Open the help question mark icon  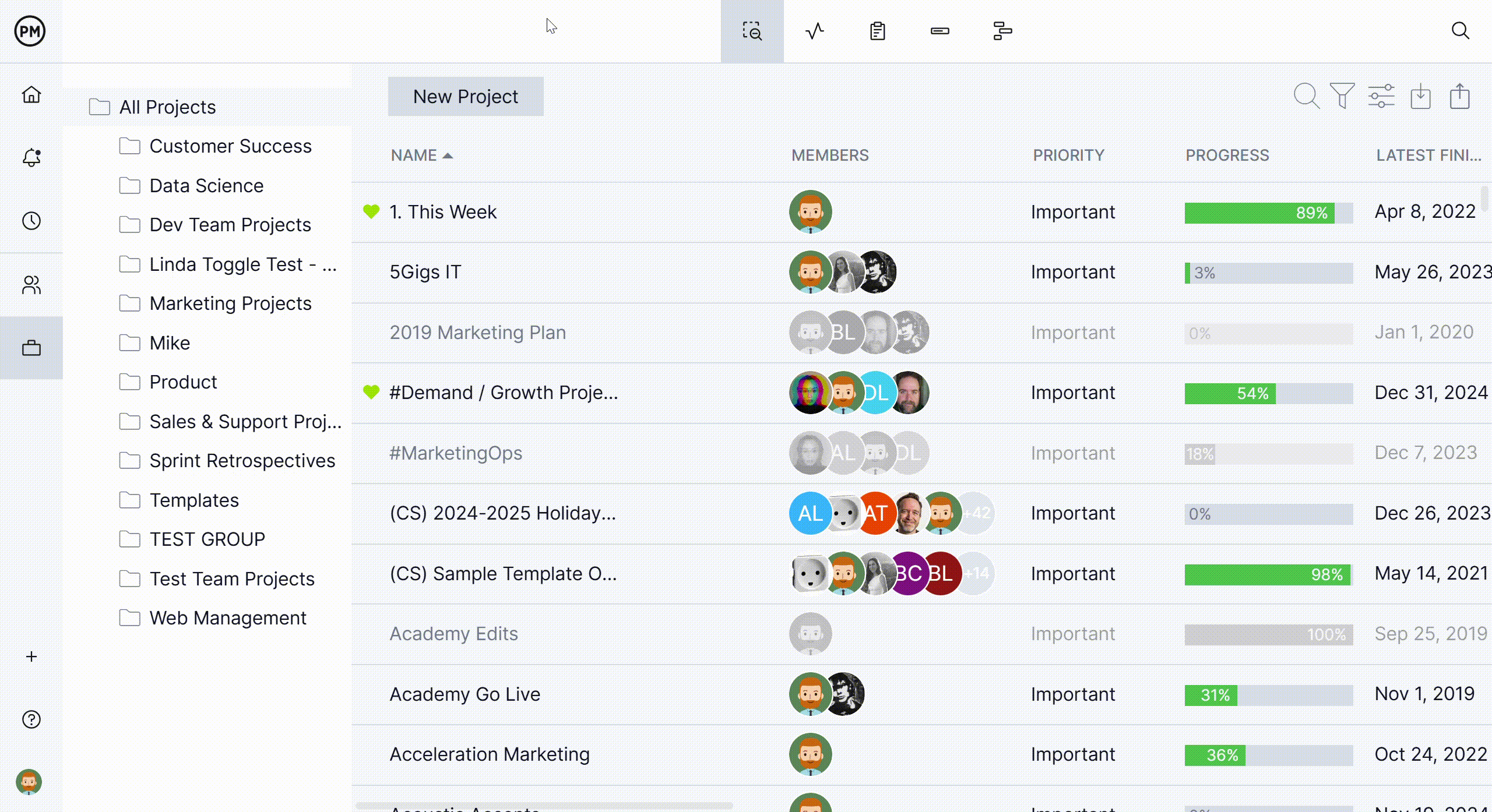point(31,719)
